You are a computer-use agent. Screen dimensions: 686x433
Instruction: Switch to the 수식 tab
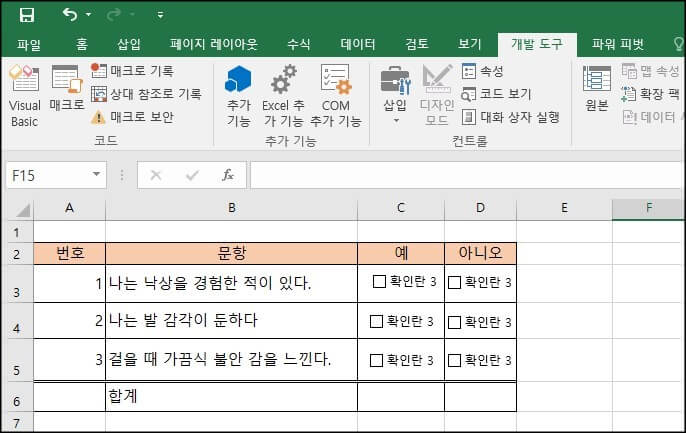pyautogui.click(x=298, y=44)
